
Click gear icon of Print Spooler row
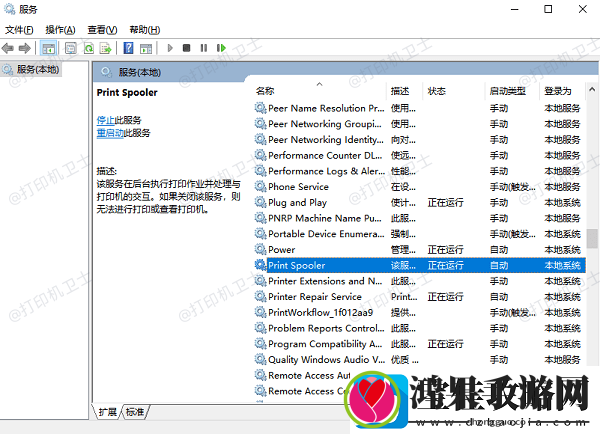(x=260, y=265)
